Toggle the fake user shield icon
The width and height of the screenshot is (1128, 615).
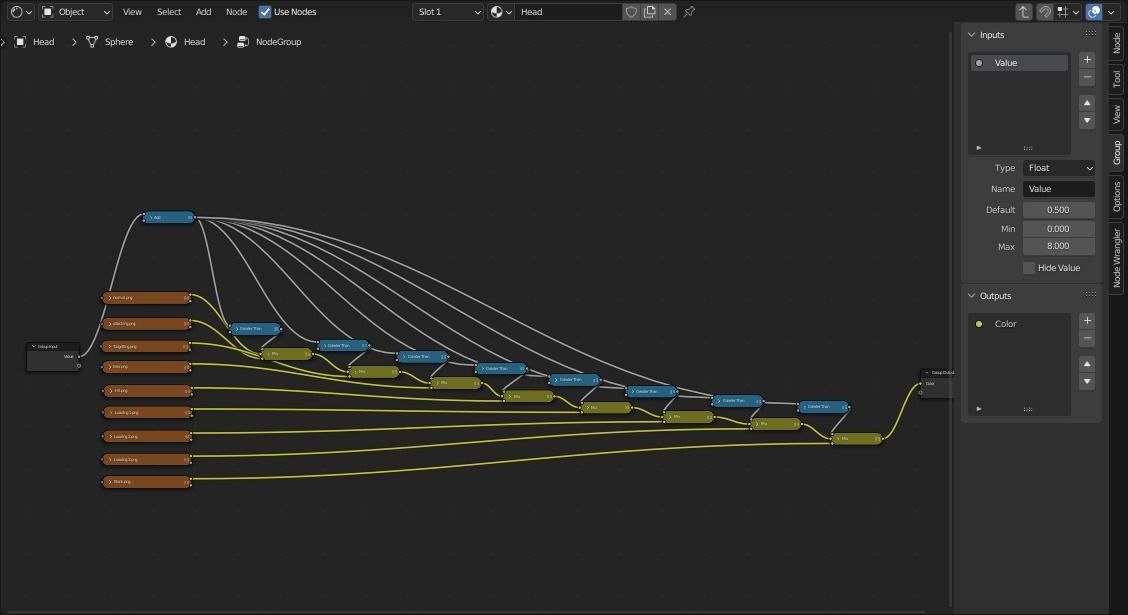(x=631, y=12)
